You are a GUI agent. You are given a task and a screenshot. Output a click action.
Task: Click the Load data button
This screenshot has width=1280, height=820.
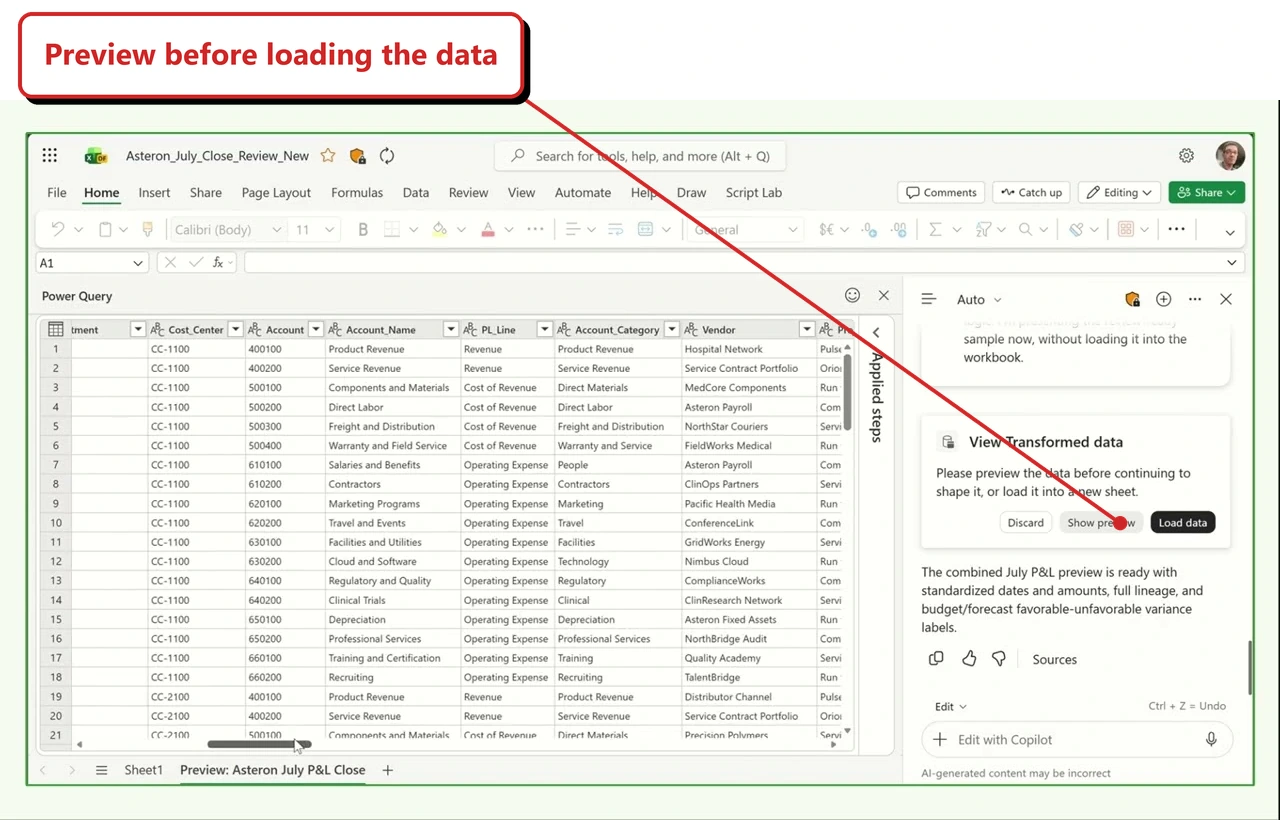pyautogui.click(x=1183, y=522)
